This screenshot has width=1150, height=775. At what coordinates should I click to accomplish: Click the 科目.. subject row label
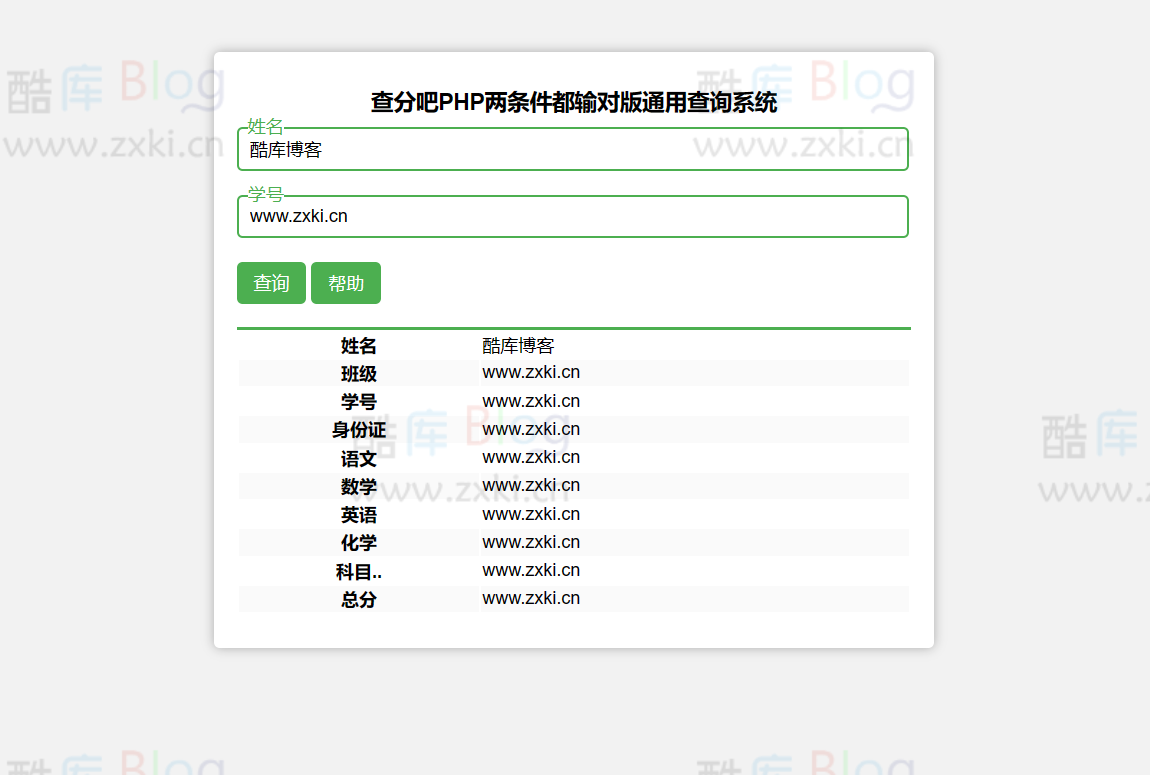[358, 570]
